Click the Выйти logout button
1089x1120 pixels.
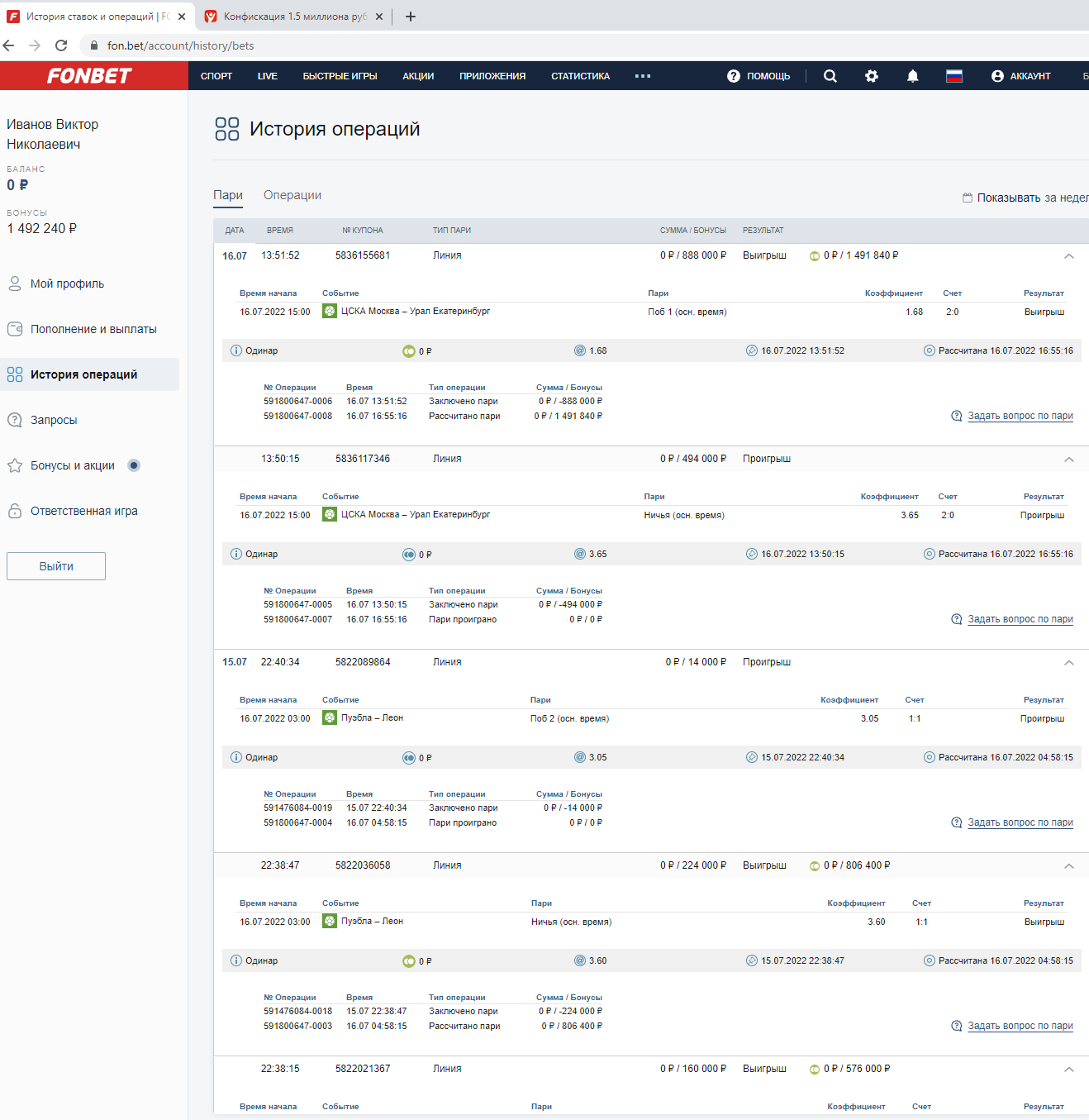click(x=56, y=566)
